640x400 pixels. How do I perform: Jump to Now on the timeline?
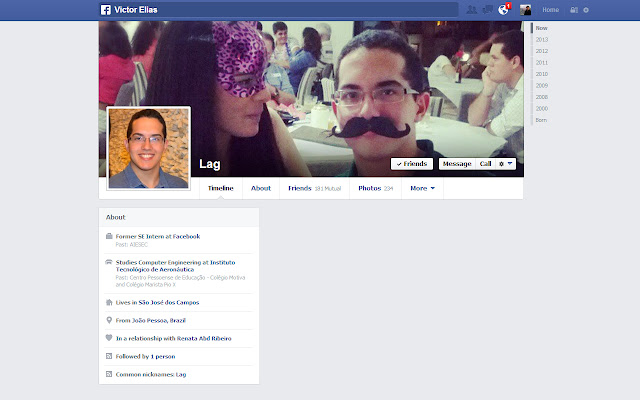tap(541, 28)
